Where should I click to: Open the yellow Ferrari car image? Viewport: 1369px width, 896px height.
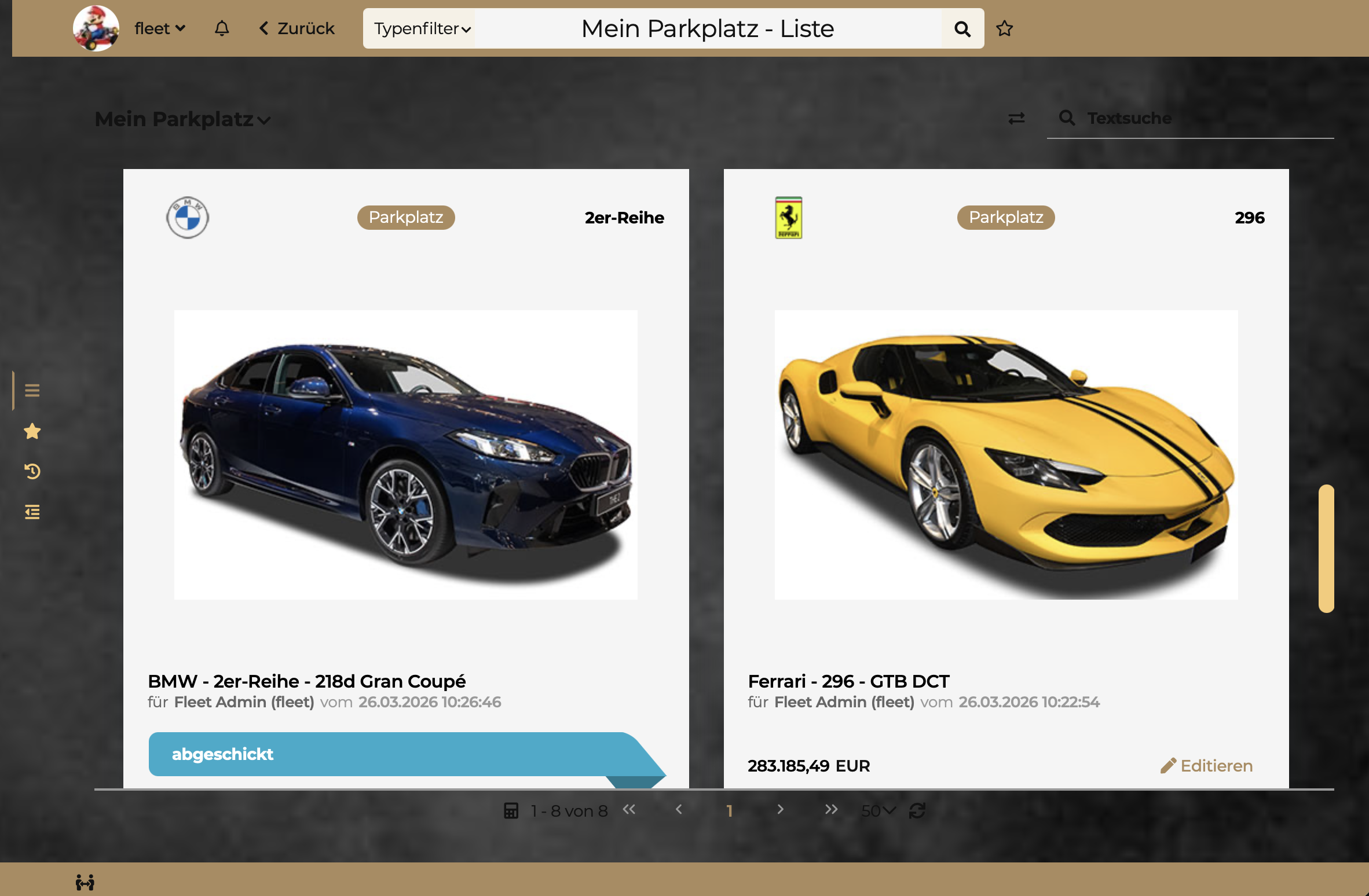click(1006, 455)
